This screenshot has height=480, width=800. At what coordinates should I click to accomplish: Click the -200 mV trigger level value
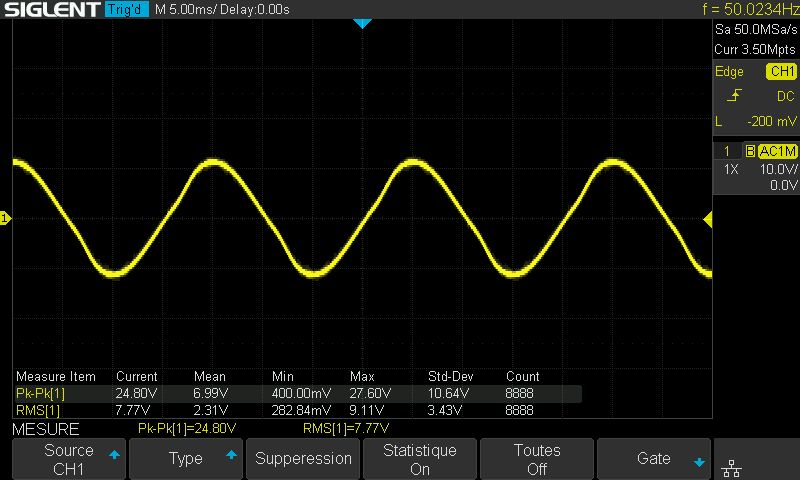click(771, 121)
